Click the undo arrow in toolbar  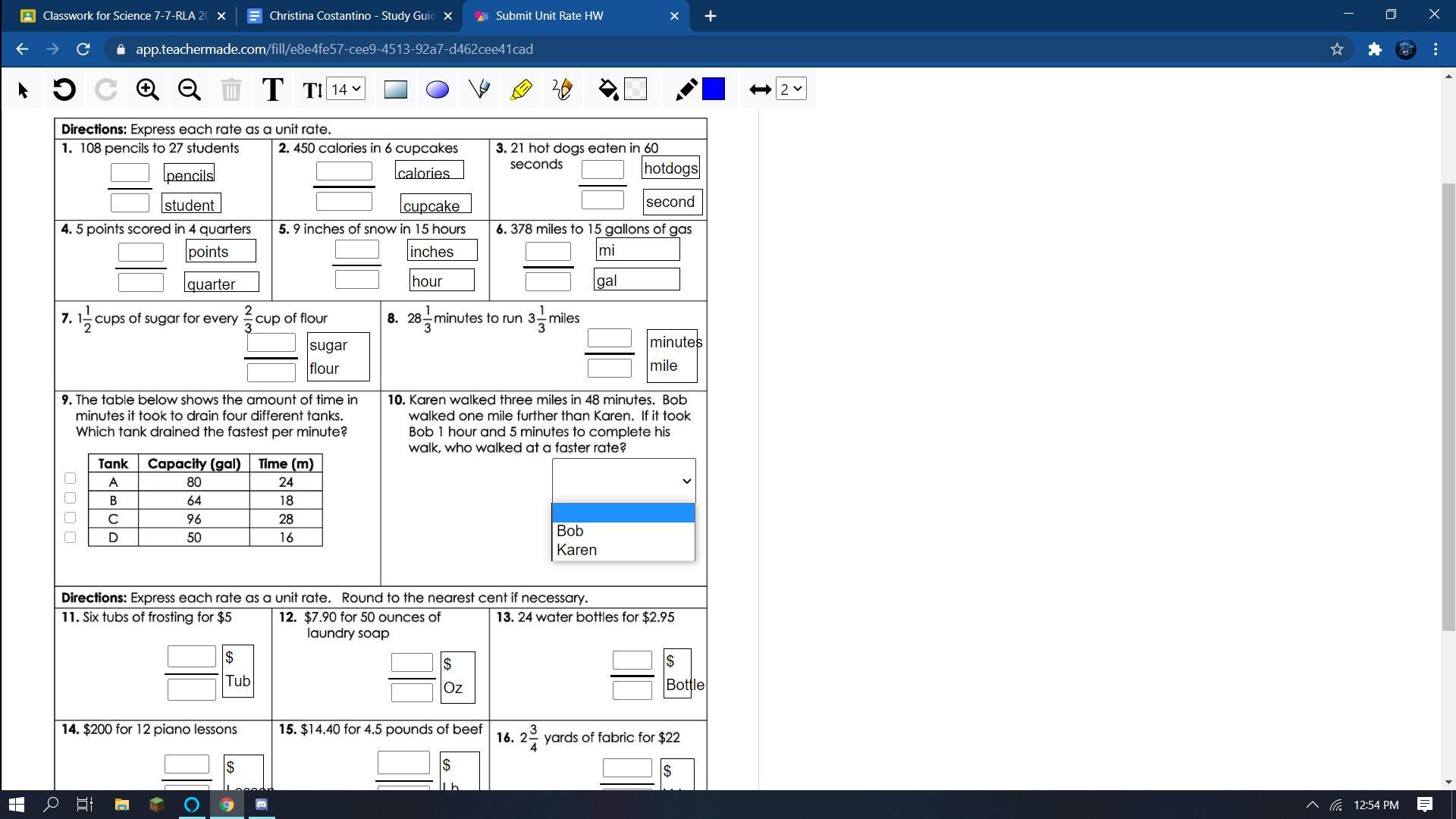click(64, 89)
